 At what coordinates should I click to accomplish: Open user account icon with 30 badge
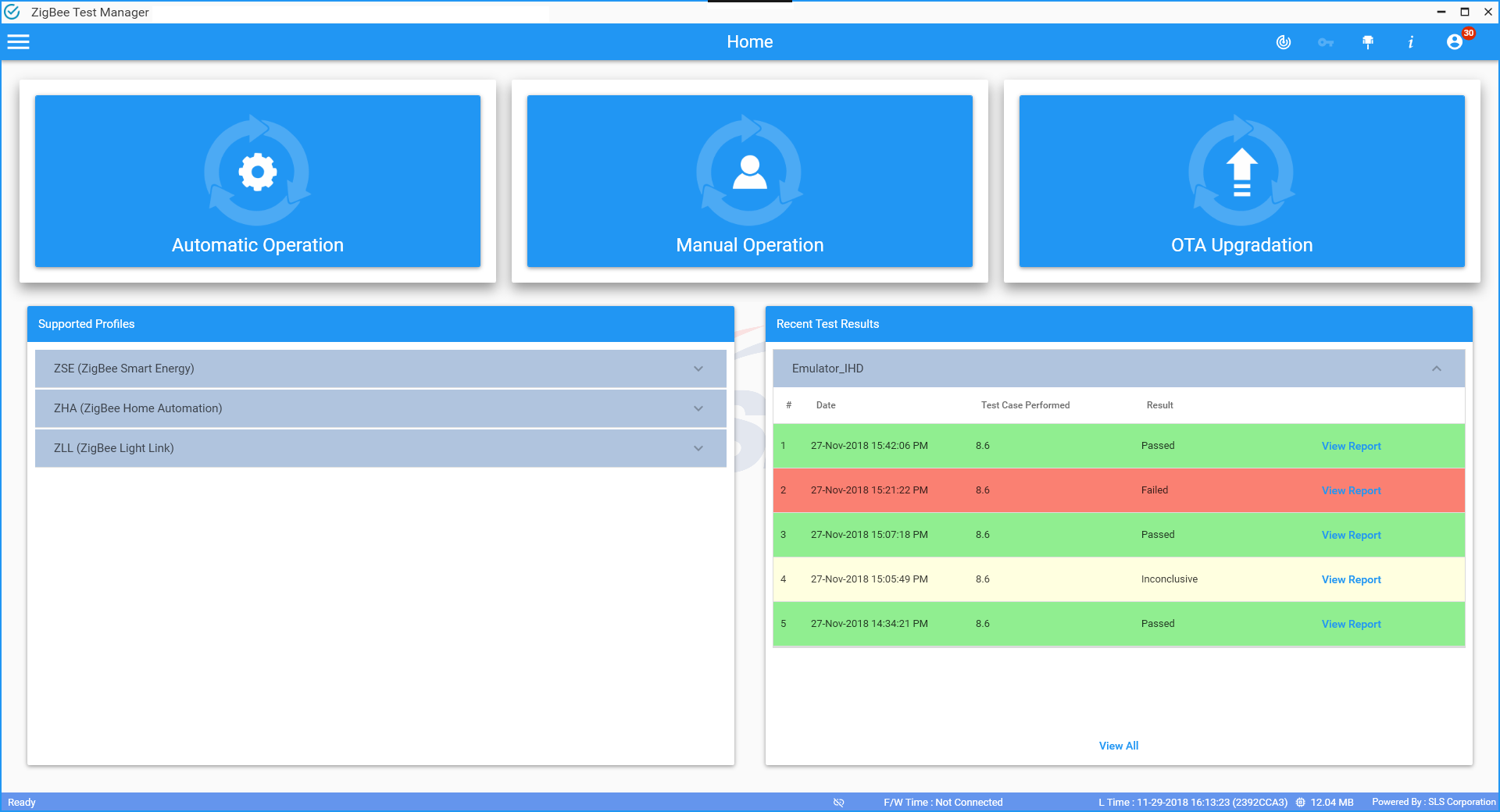click(1455, 42)
